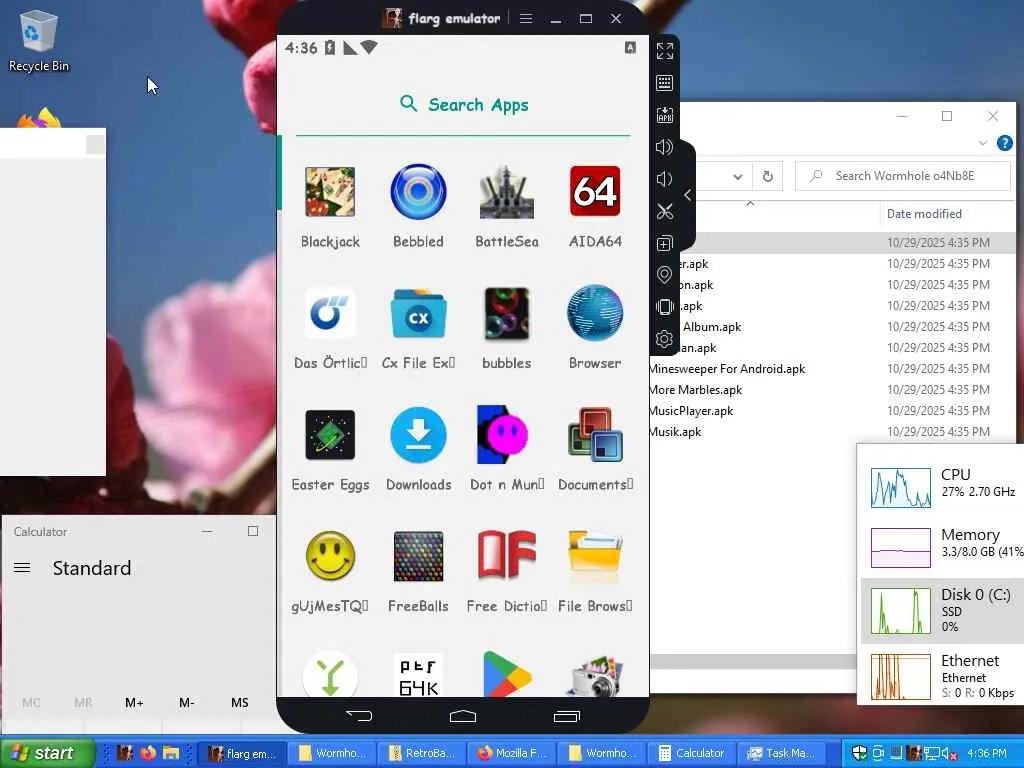Click the start button
Screen dimensions: 1024x768
tap(47, 753)
